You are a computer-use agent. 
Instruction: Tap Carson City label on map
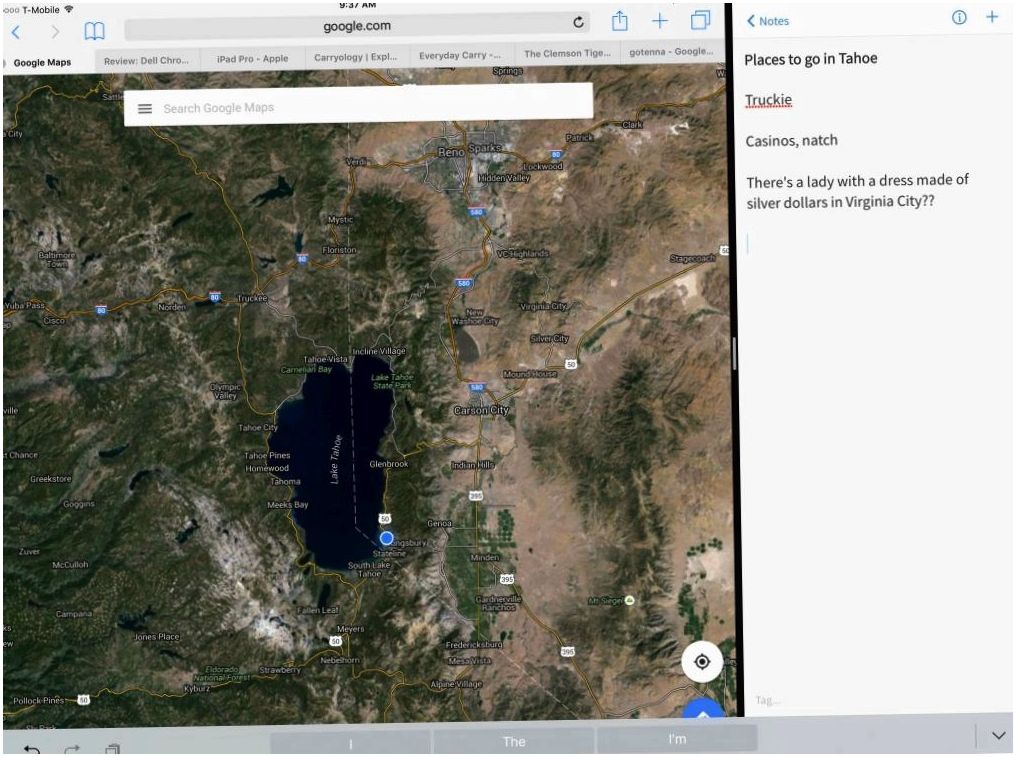[x=481, y=410]
